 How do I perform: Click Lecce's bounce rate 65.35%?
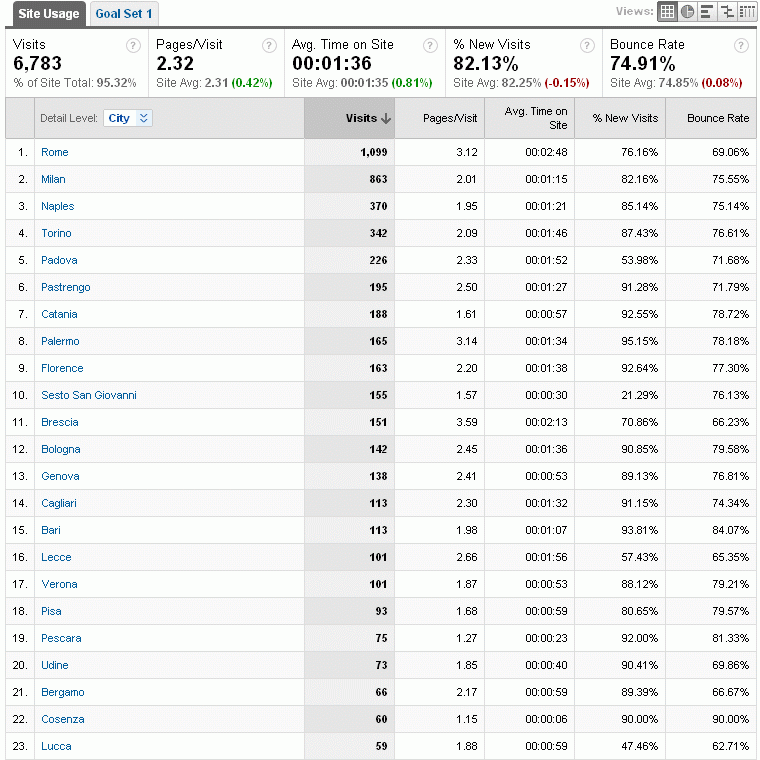[730, 557]
